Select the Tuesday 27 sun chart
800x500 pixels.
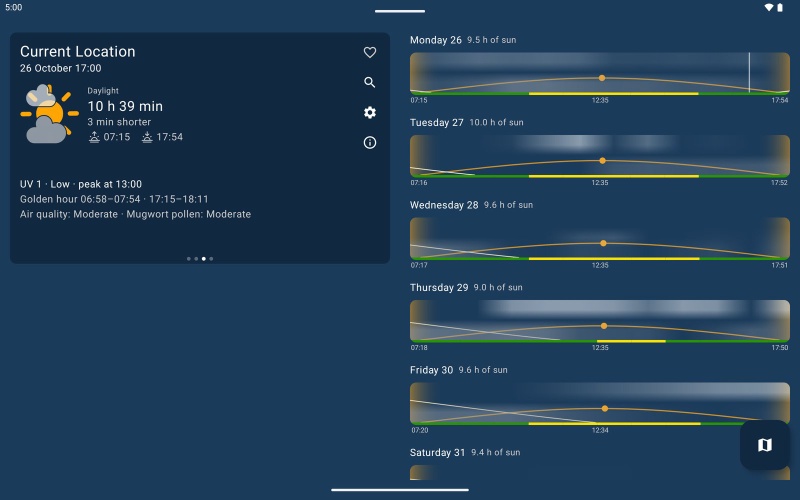pos(600,156)
